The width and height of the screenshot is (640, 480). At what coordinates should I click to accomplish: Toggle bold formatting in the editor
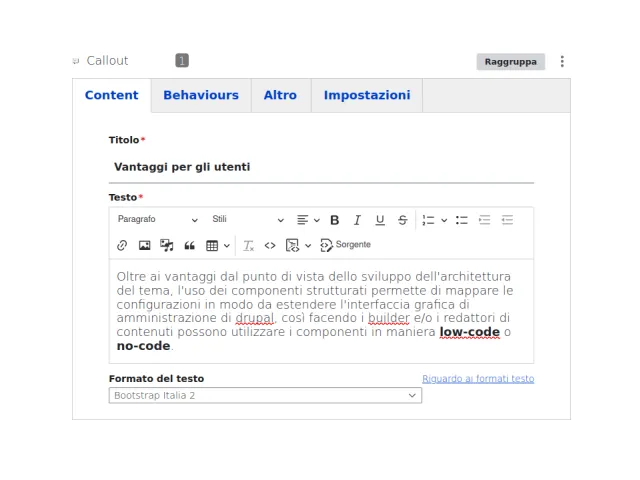tap(335, 220)
